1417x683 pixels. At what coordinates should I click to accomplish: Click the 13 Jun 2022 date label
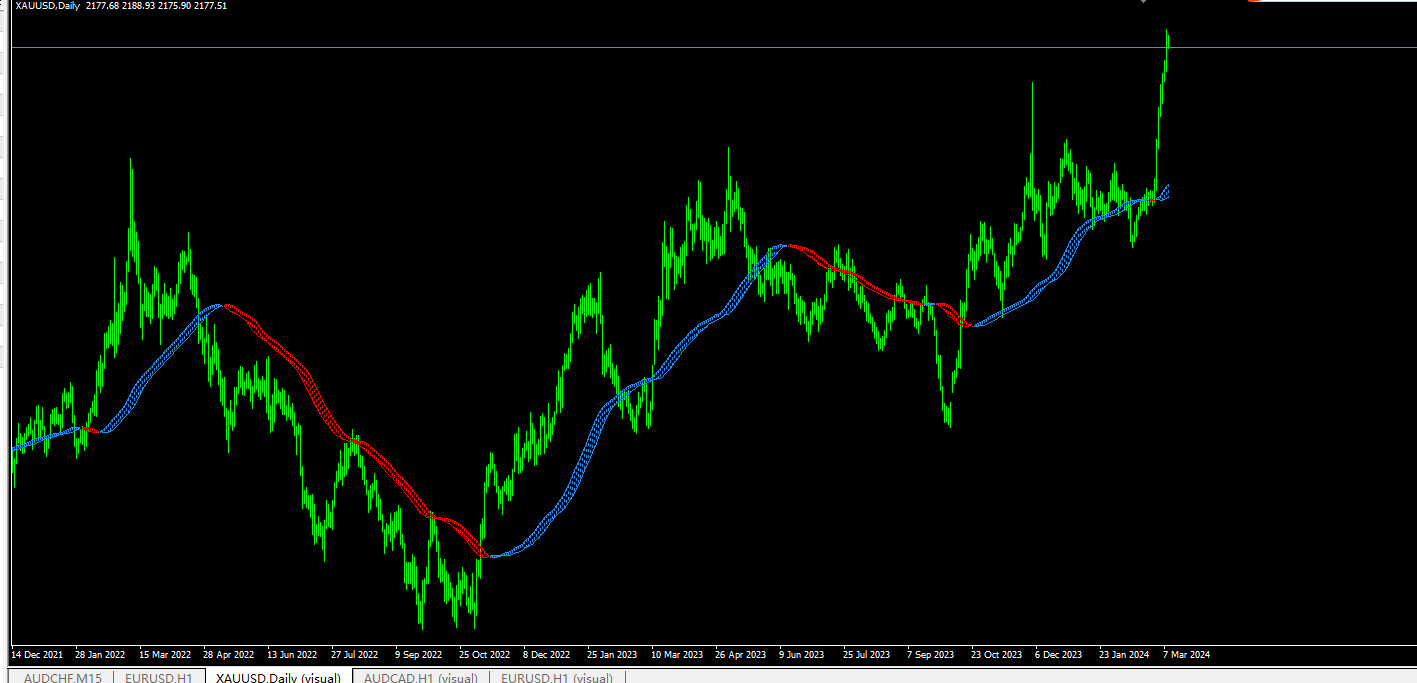coord(292,655)
